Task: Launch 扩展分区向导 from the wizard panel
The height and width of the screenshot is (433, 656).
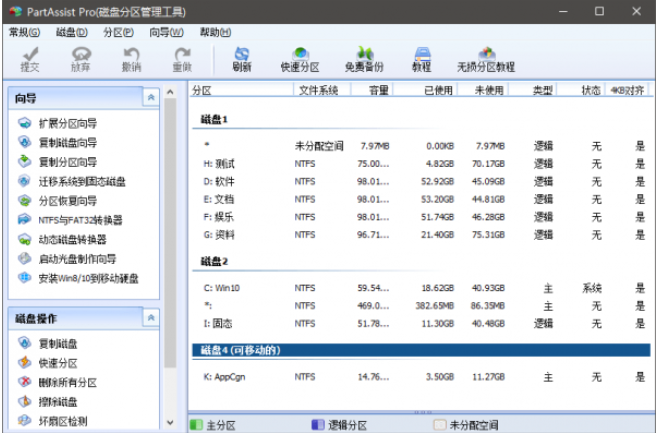Action: 57,123
